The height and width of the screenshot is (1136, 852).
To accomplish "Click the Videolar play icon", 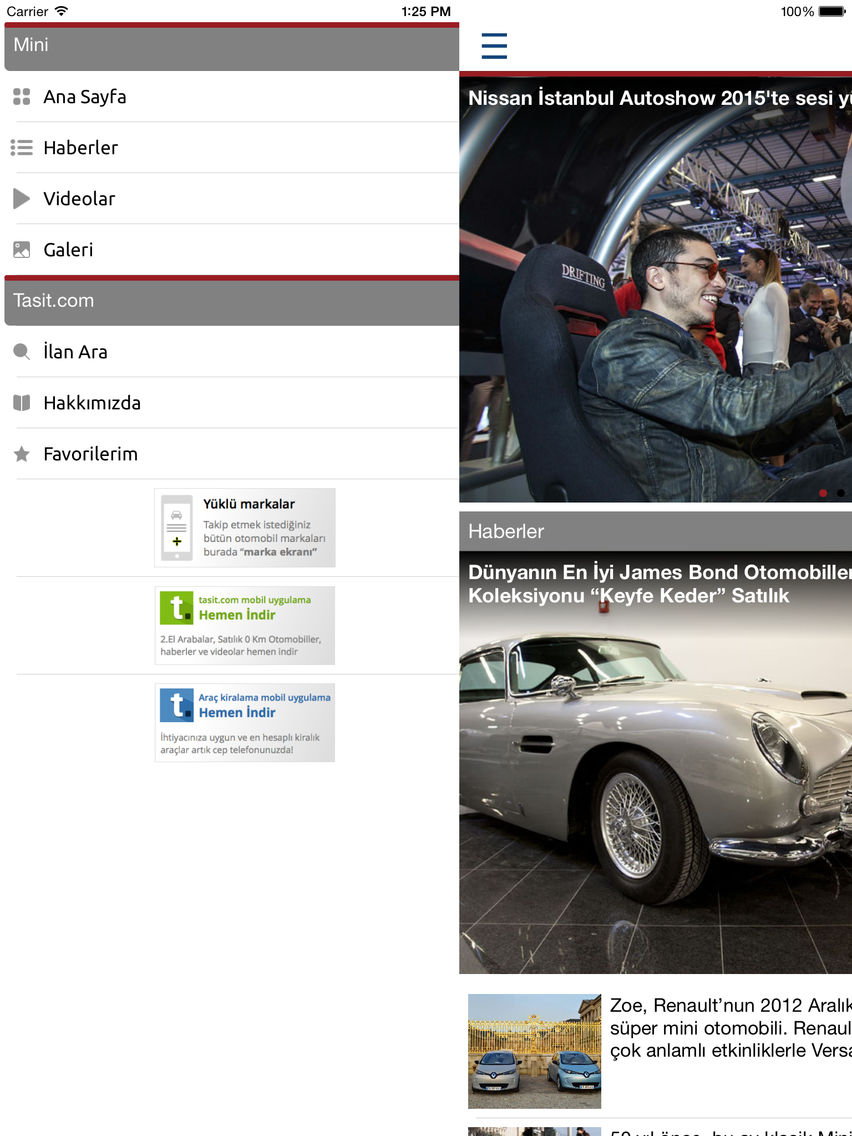I will point(21,199).
